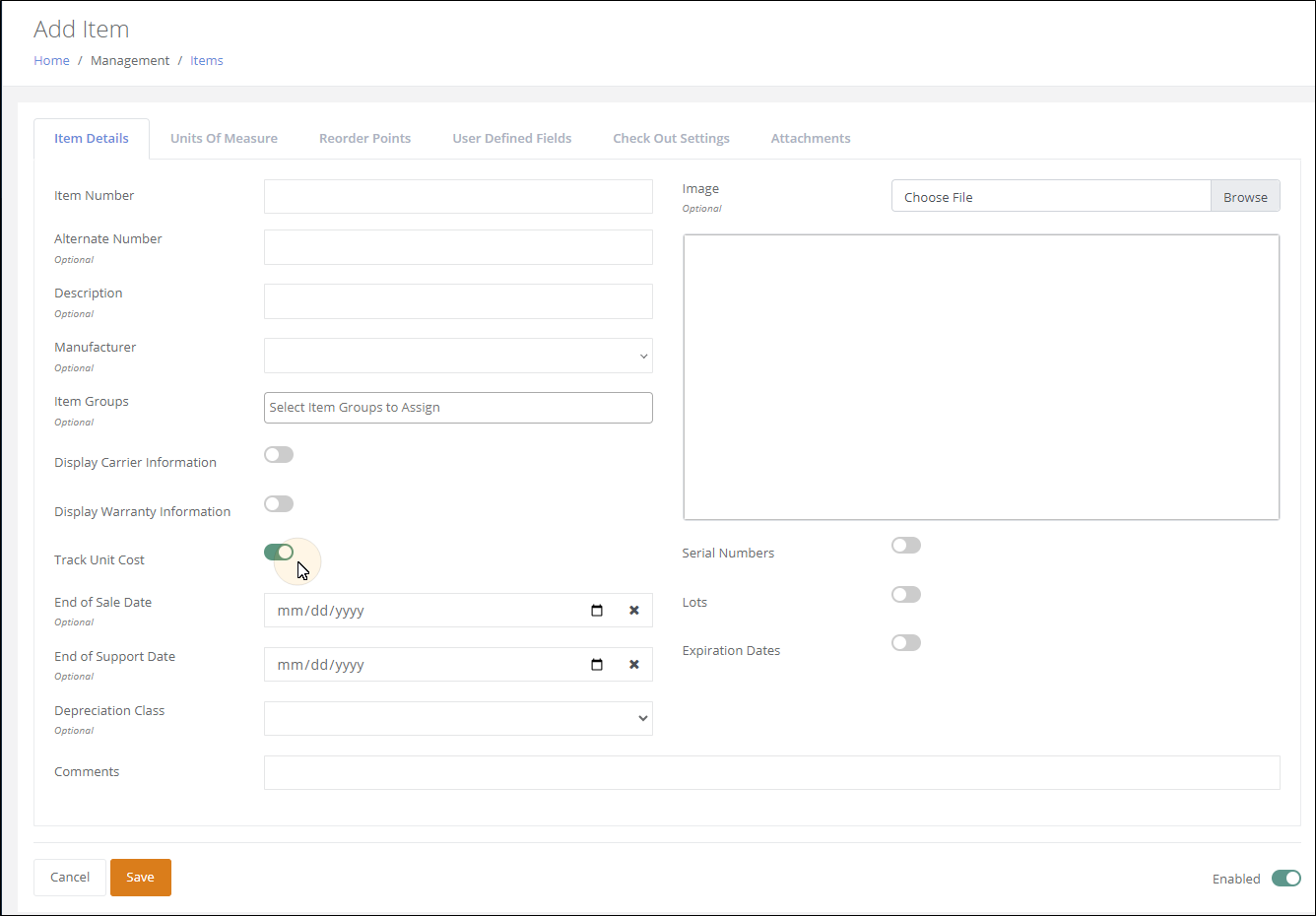The image size is (1316, 916).
Task: Enable the Serial Numbers switch
Action: pos(906,545)
